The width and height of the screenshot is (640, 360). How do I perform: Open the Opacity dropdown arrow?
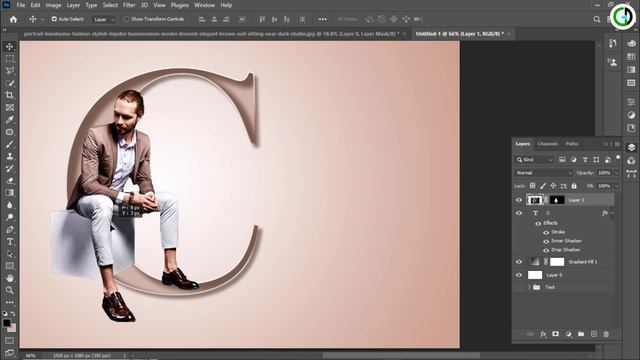tap(616, 173)
